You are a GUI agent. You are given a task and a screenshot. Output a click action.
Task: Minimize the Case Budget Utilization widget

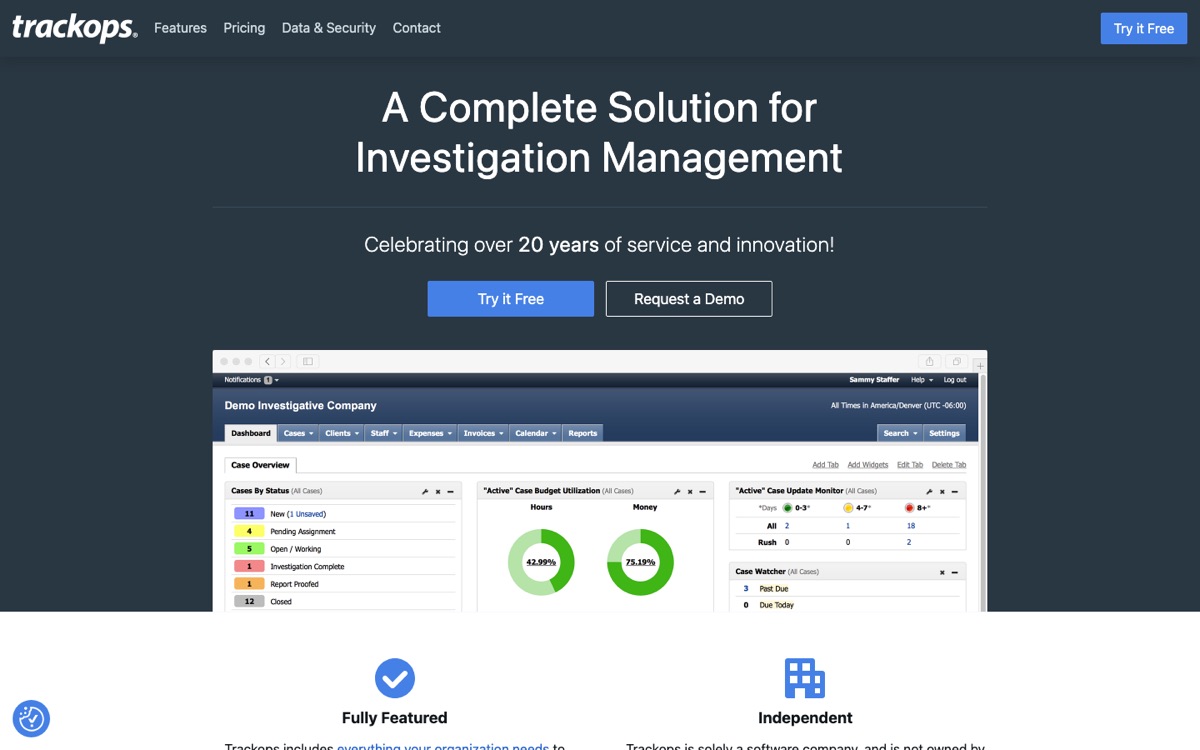click(x=703, y=491)
